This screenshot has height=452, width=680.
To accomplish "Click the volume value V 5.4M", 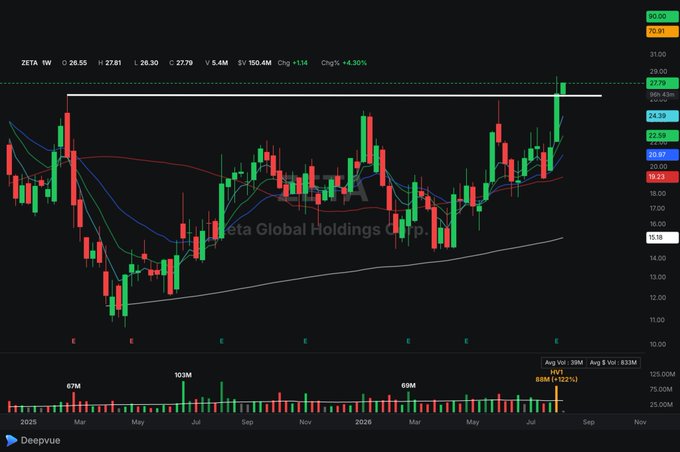I will coord(217,63).
